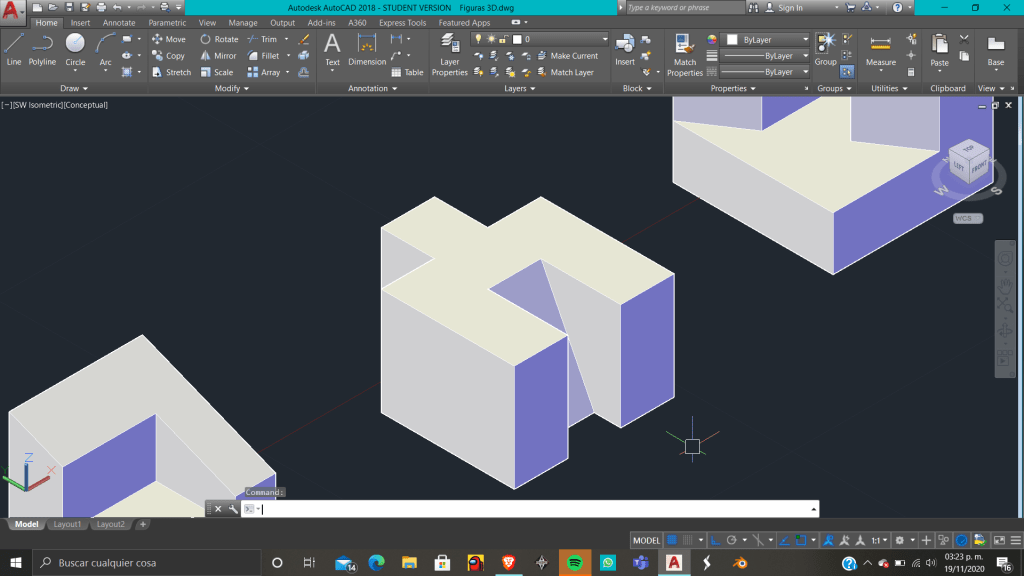Open the Layout1 tab
The width and height of the screenshot is (1024, 576).
(66, 524)
